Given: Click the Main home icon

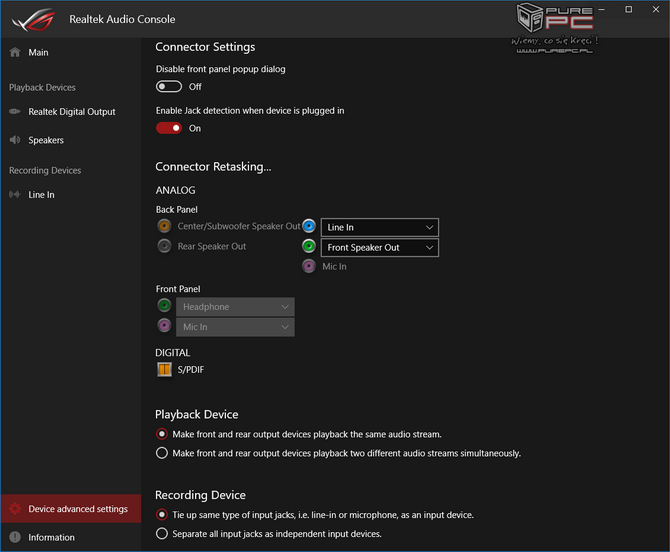Looking at the screenshot, I should 15,52.
